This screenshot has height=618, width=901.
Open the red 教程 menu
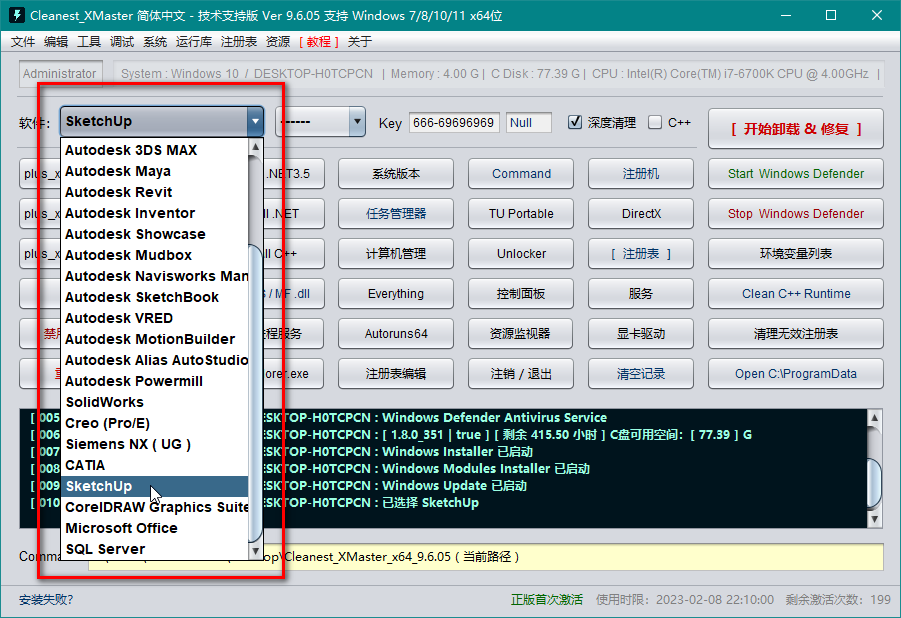(x=319, y=41)
